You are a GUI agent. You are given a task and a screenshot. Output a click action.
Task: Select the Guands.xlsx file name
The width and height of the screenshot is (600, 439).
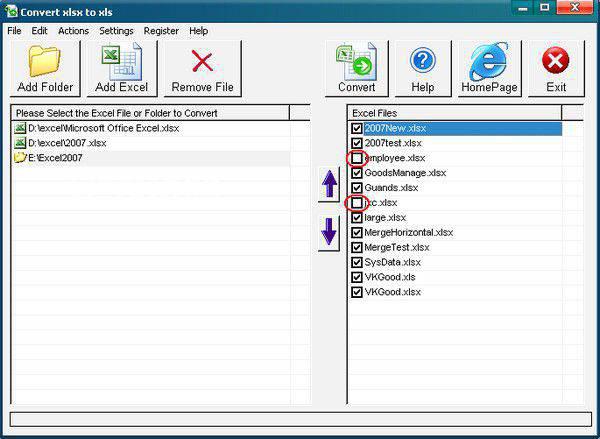391,188
